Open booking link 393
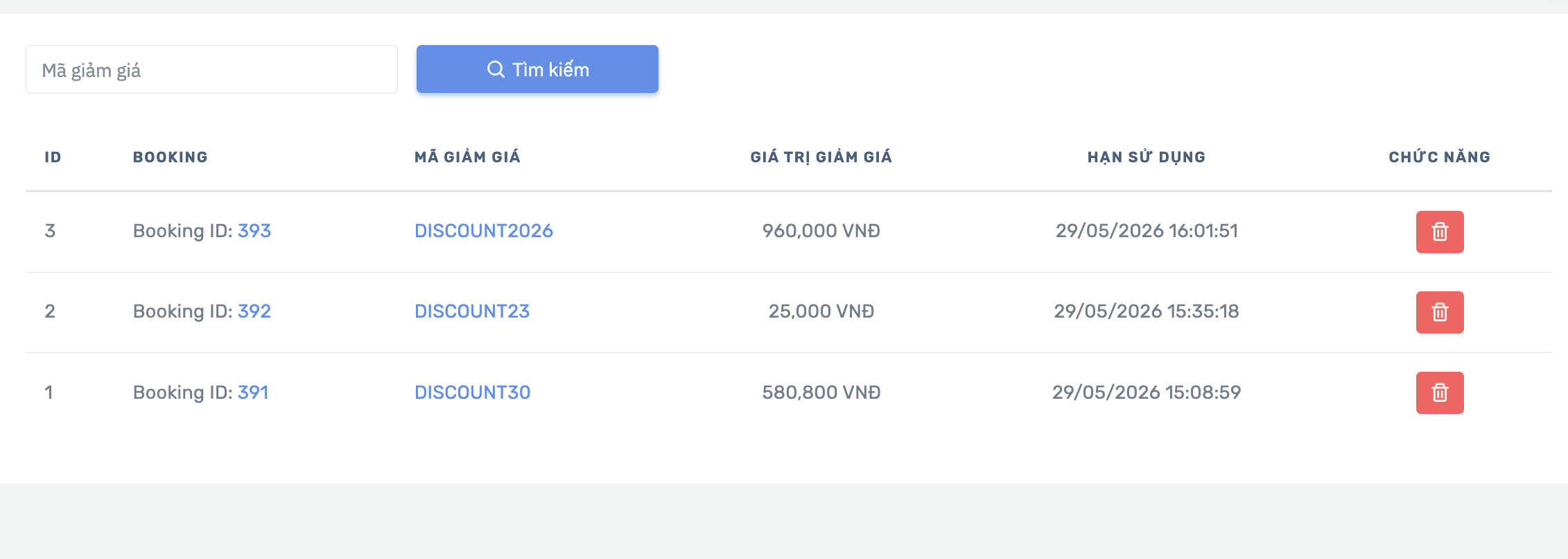Screen dimensions: 1568x559 tap(254, 231)
